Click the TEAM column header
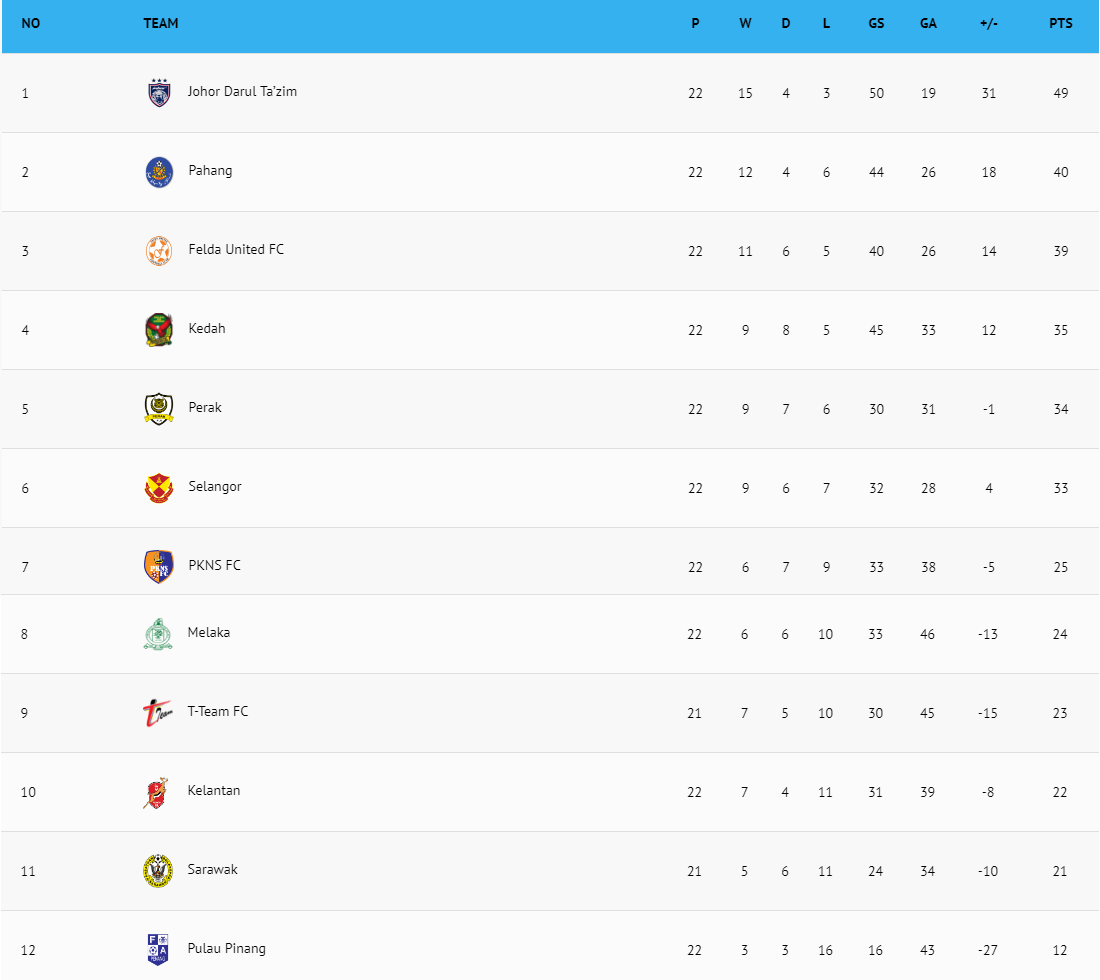Image resolution: width=1100 pixels, height=980 pixels. (161, 24)
